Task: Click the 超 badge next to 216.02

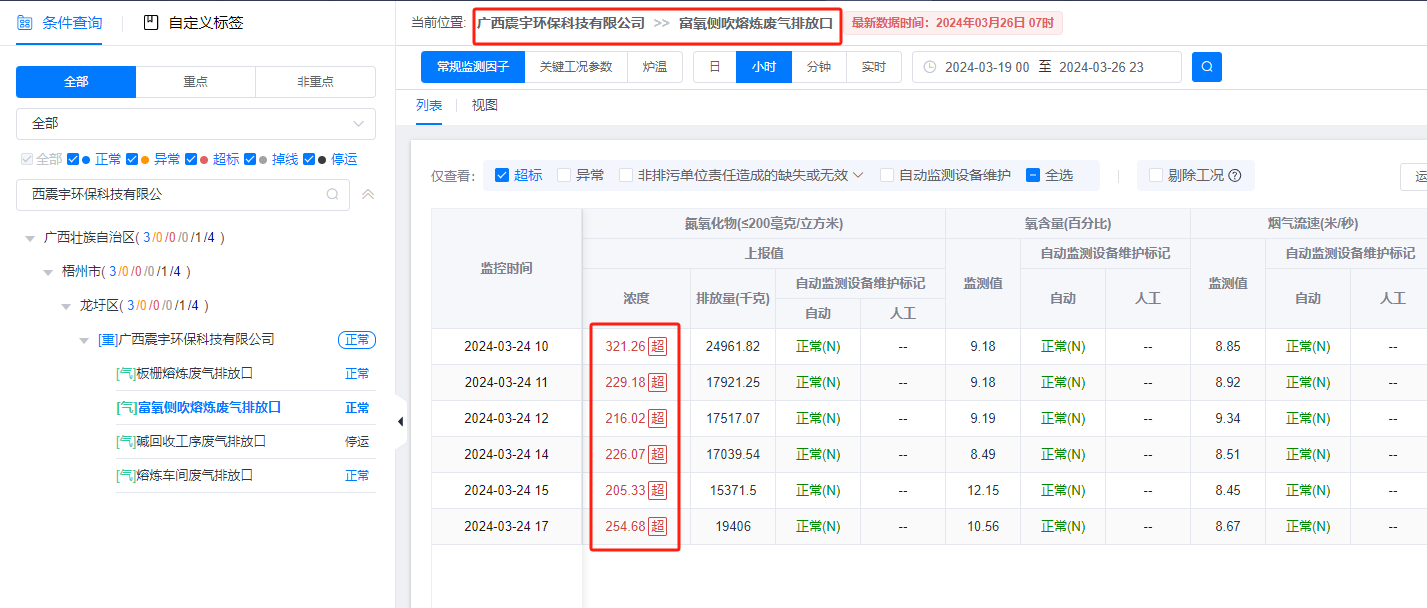Action: [x=657, y=419]
